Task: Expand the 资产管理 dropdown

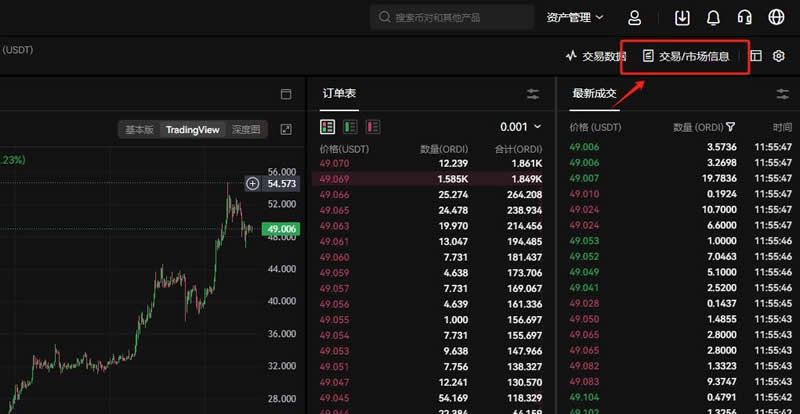Action: [x=575, y=17]
